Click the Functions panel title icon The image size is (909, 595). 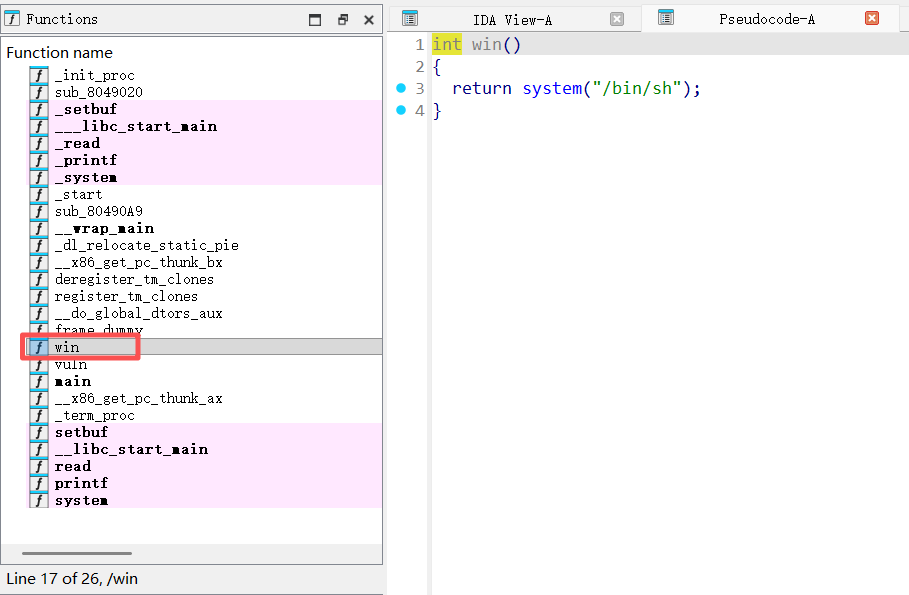coord(13,19)
